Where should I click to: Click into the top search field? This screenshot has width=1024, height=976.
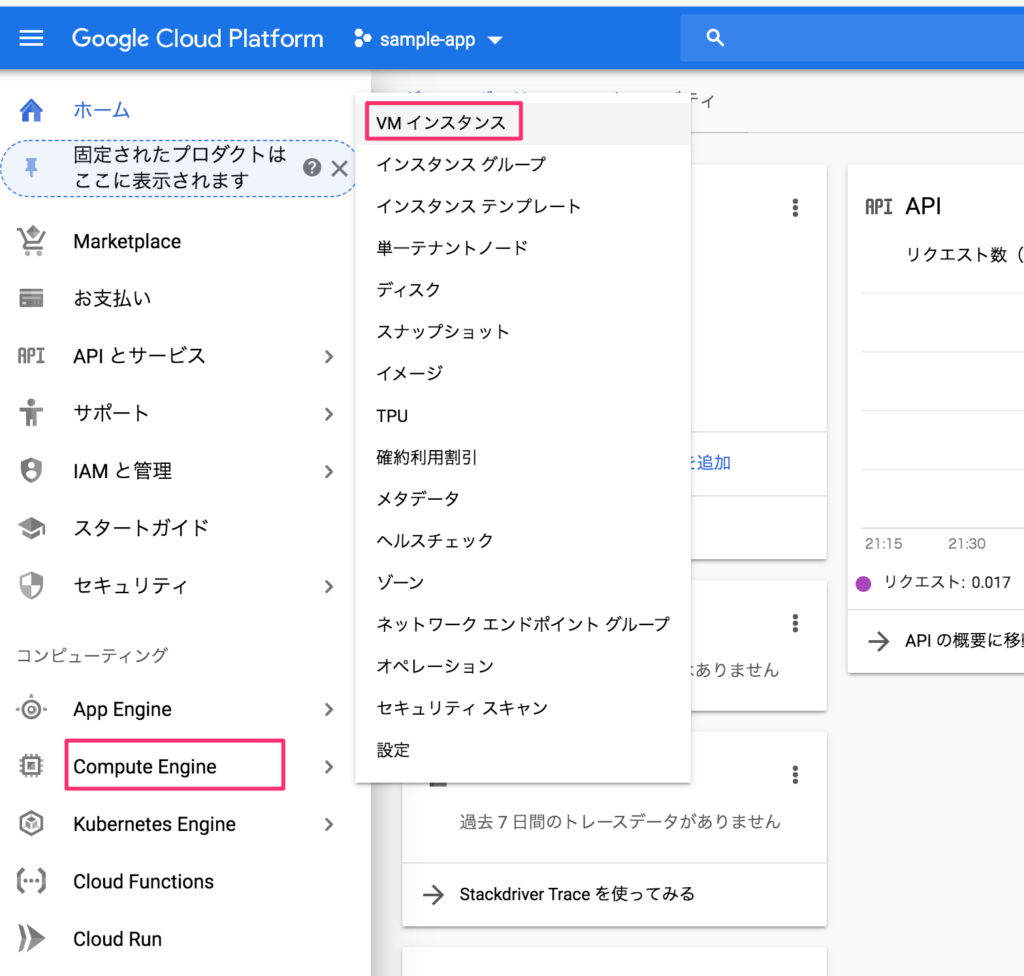852,38
